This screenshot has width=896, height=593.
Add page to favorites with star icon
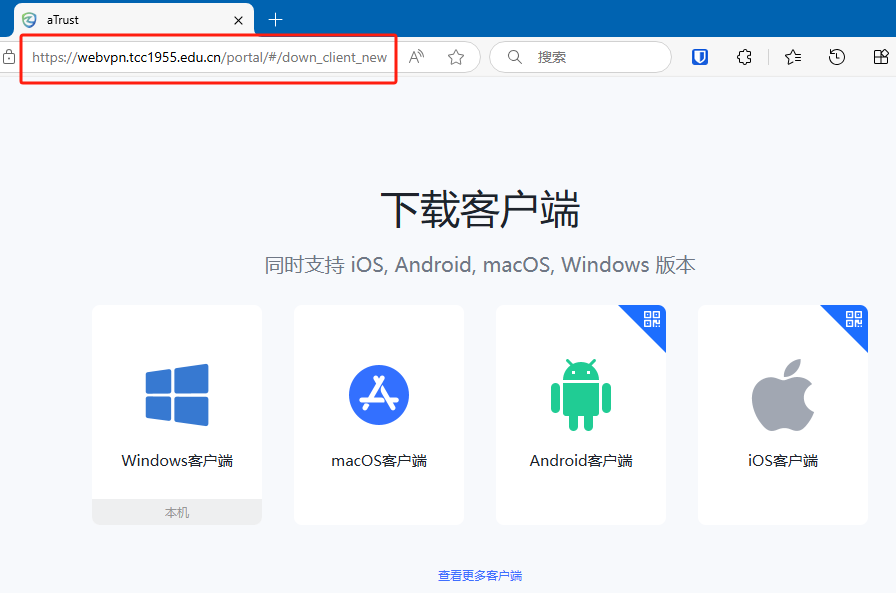tap(456, 57)
